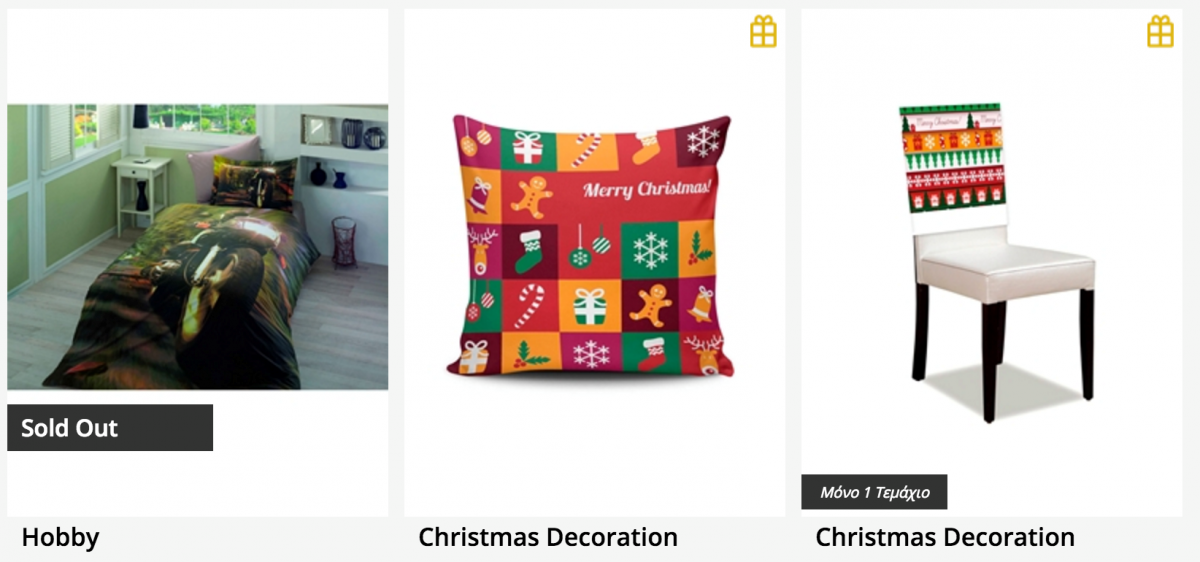Open the Hobby product title link
The width and height of the screenshot is (1200, 562).
click(x=60, y=537)
